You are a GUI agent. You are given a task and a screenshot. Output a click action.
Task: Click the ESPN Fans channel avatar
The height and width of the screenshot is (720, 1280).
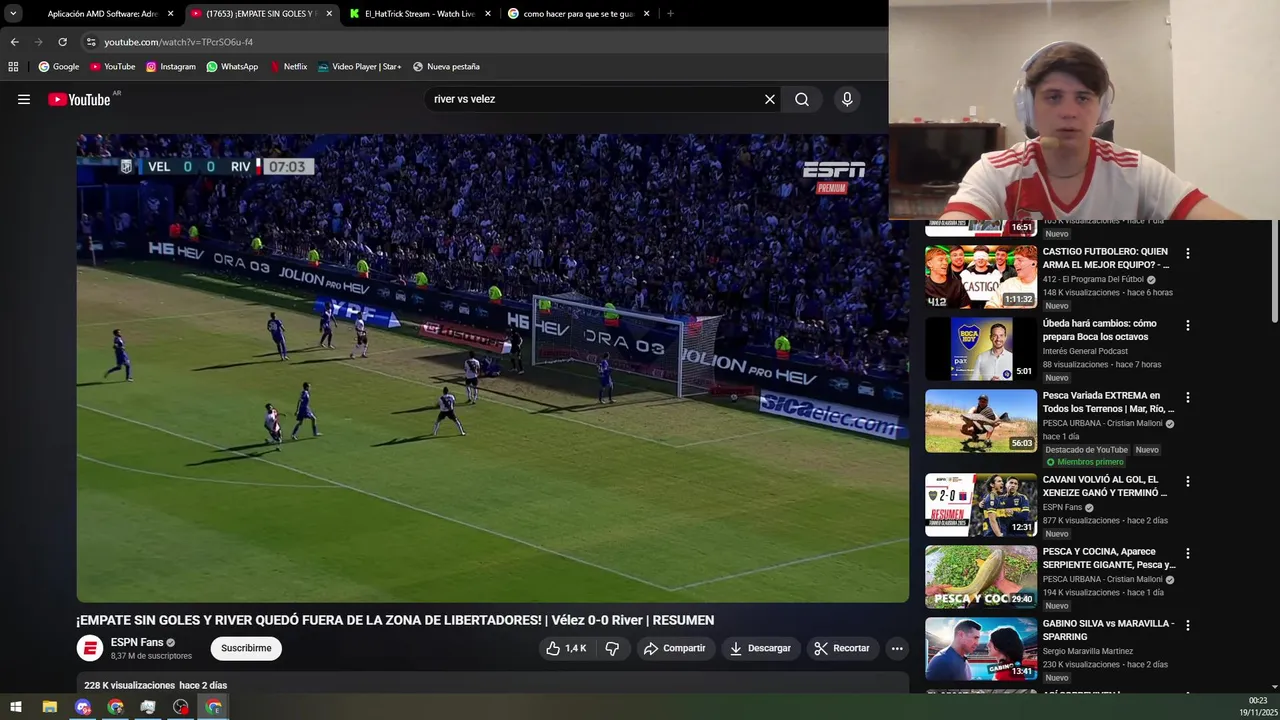(90, 648)
